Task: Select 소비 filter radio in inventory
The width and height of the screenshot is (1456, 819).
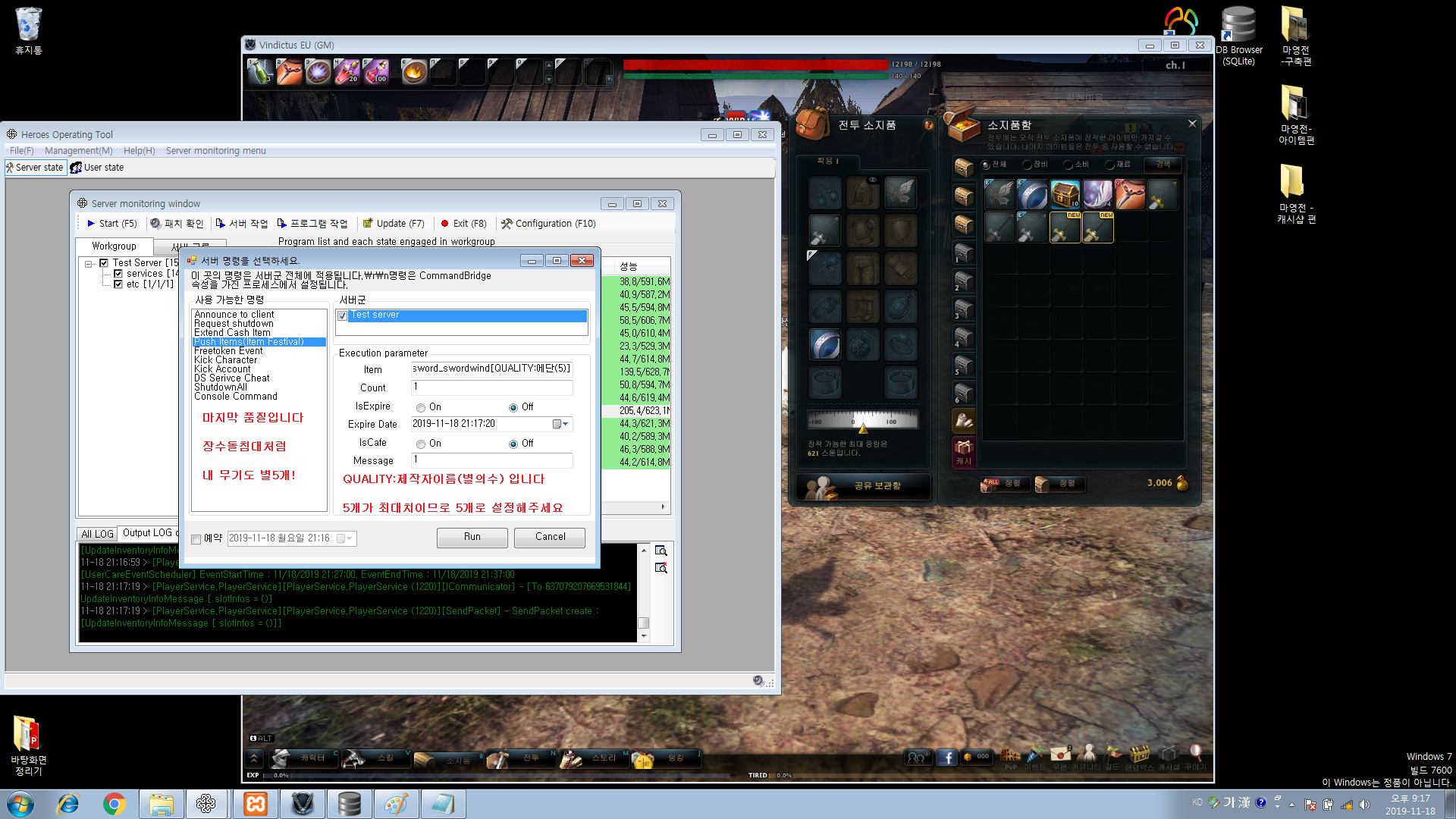Action: click(x=1067, y=165)
